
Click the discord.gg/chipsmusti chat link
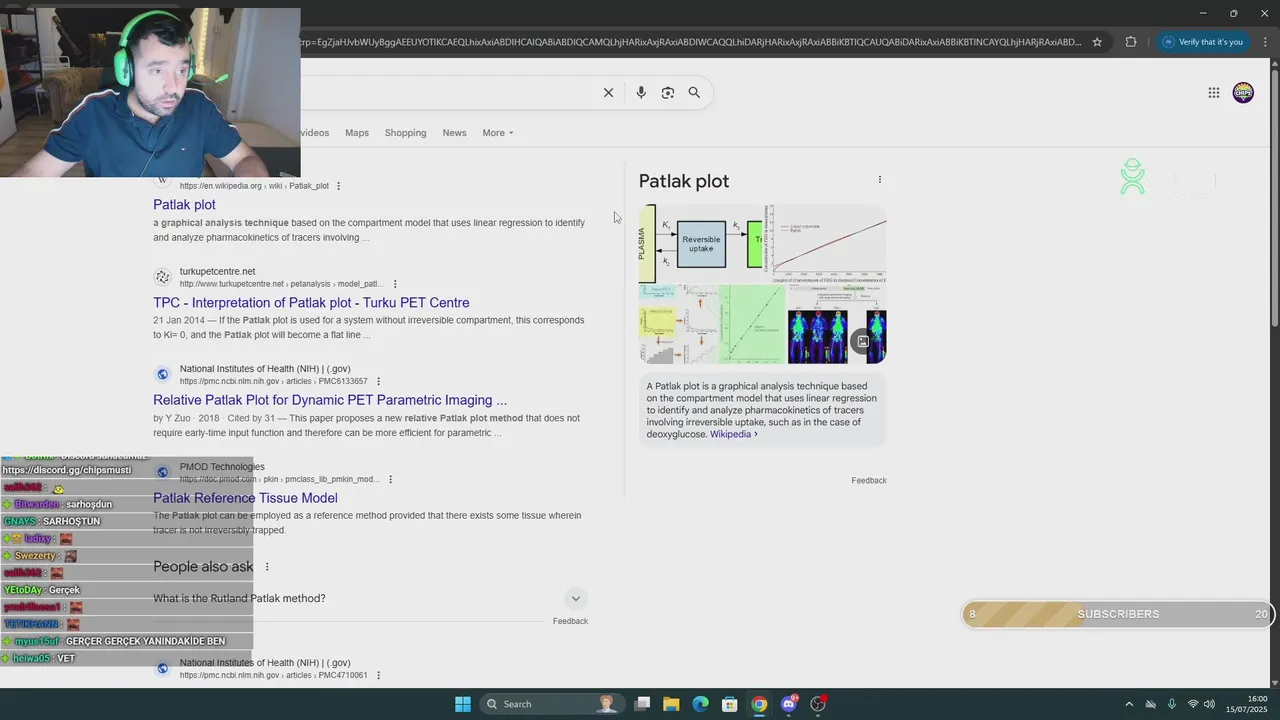tap(67, 470)
